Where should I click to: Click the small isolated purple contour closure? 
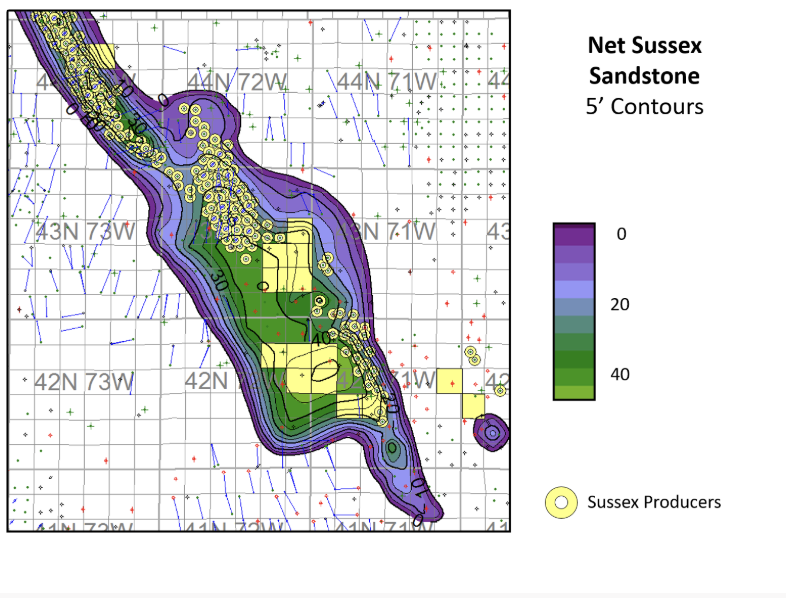pos(492,433)
